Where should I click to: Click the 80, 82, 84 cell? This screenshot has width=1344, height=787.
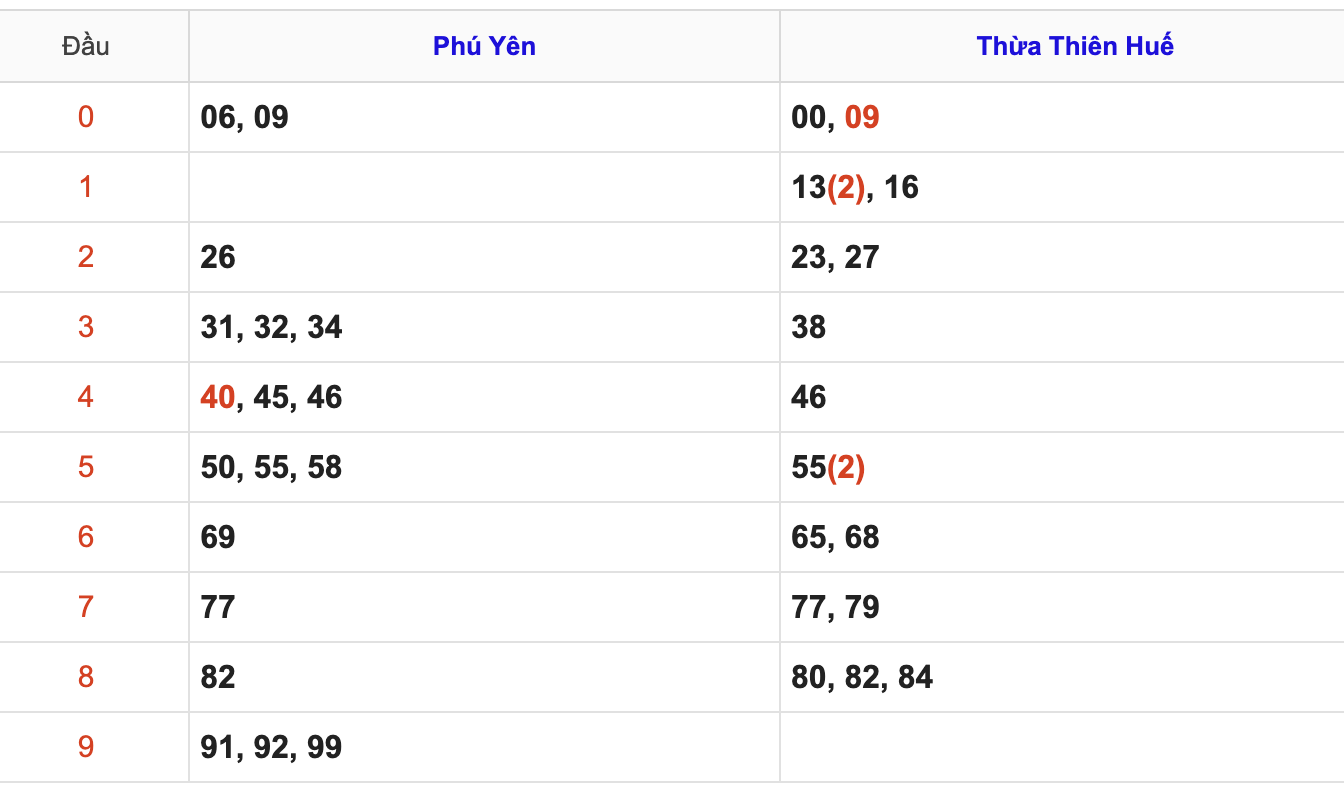point(1062,677)
